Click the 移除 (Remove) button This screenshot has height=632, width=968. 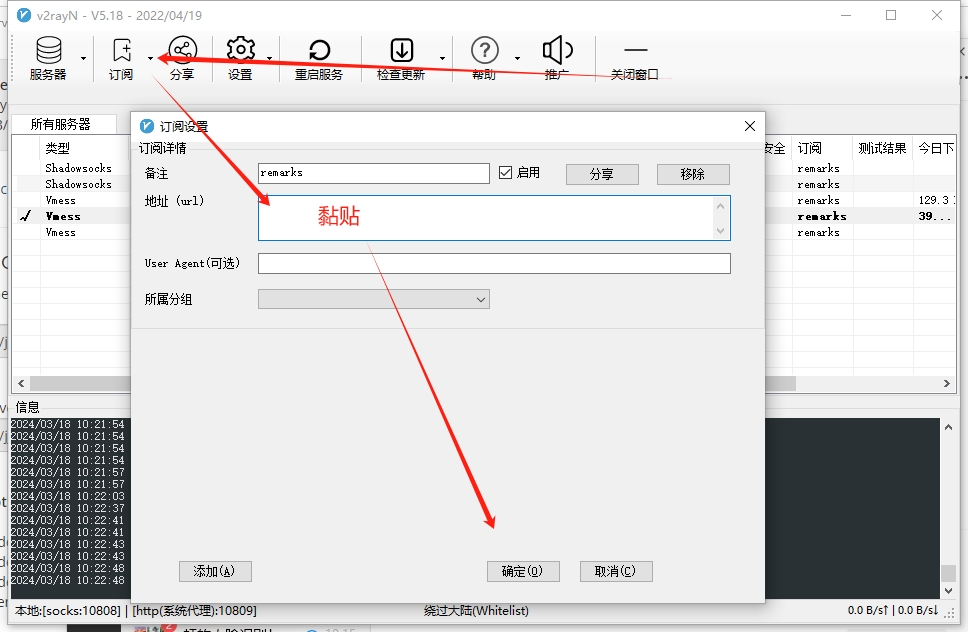point(692,174)
